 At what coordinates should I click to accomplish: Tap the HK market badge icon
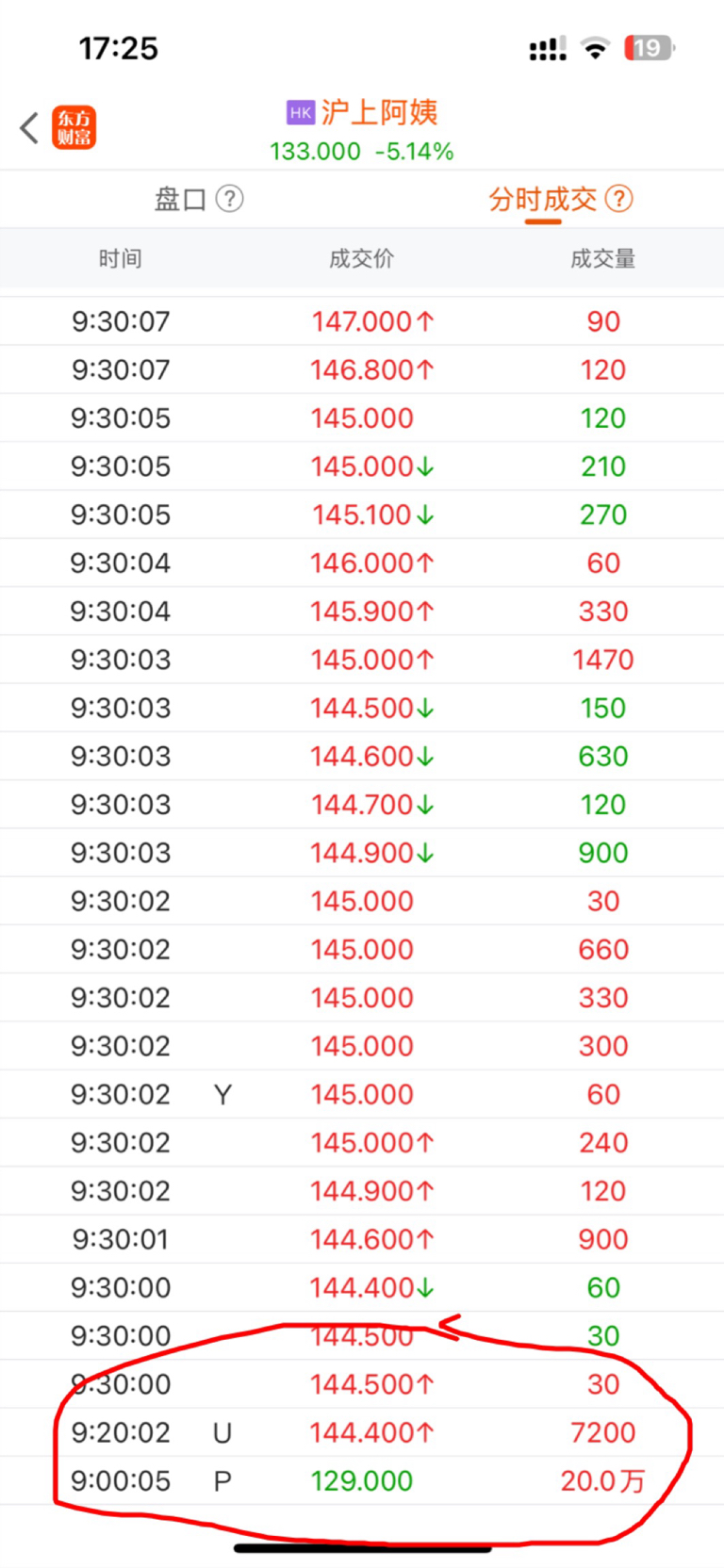click(x=300, y=113)
